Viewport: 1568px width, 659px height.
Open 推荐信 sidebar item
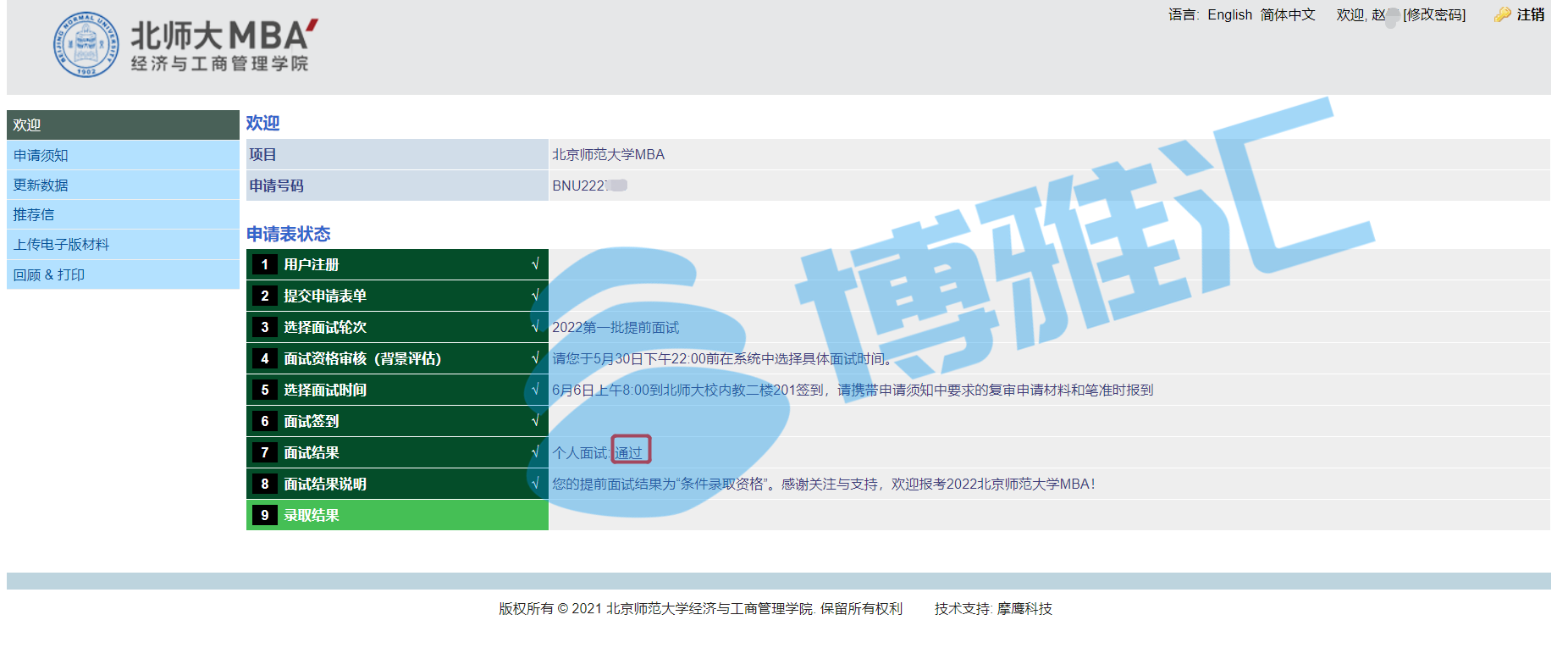(x=123, y=214)
